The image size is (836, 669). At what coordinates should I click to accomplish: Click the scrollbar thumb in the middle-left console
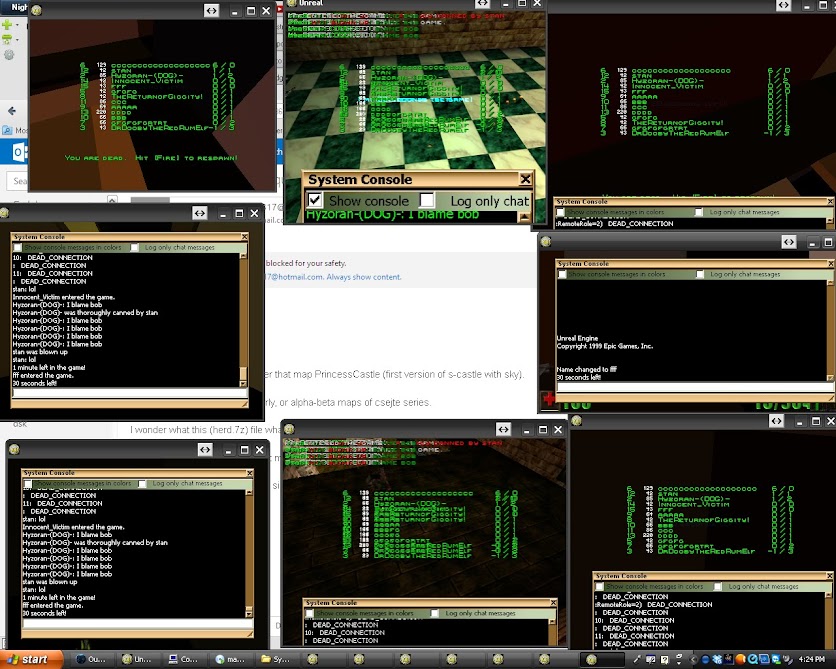point(243,373)
